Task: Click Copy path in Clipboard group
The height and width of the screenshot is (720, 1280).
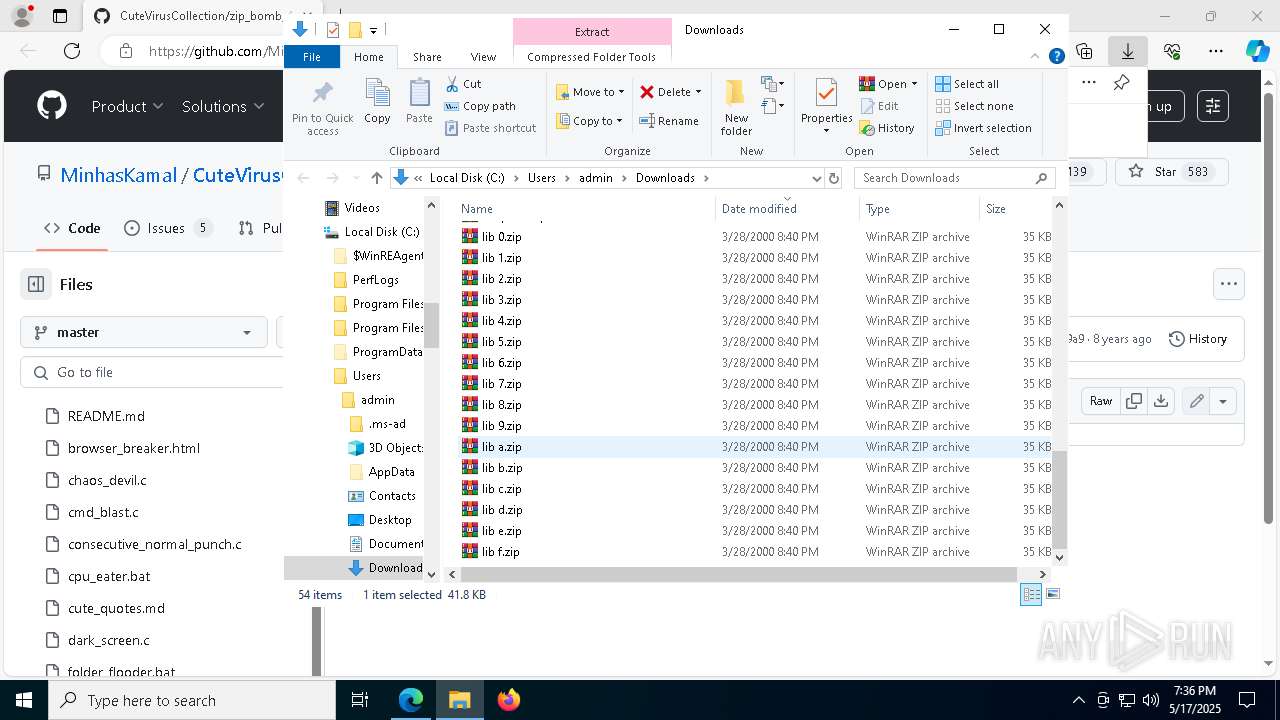Action: click(480, 106)
